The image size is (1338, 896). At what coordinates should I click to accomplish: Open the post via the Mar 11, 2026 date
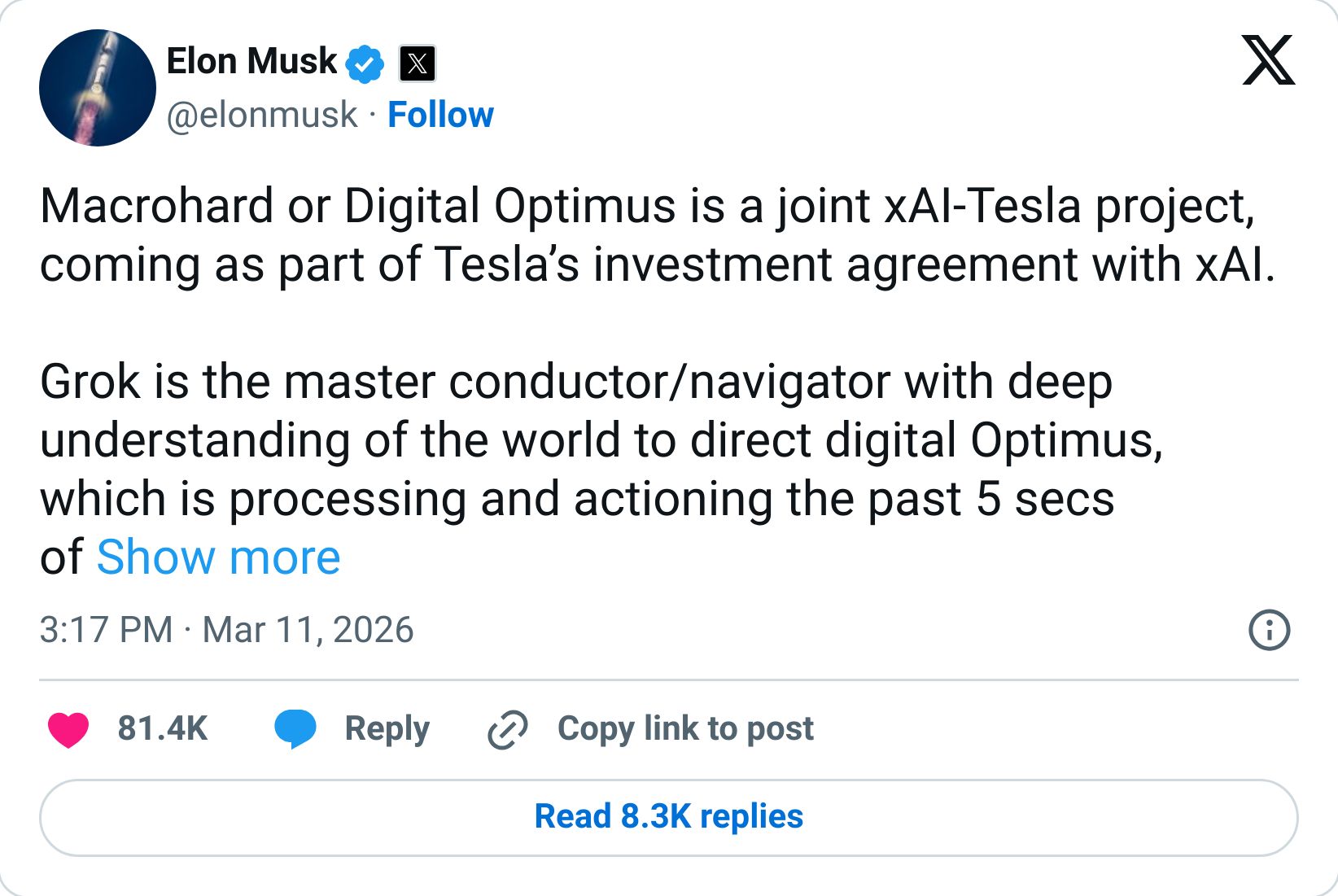click(x=309, y=629)
